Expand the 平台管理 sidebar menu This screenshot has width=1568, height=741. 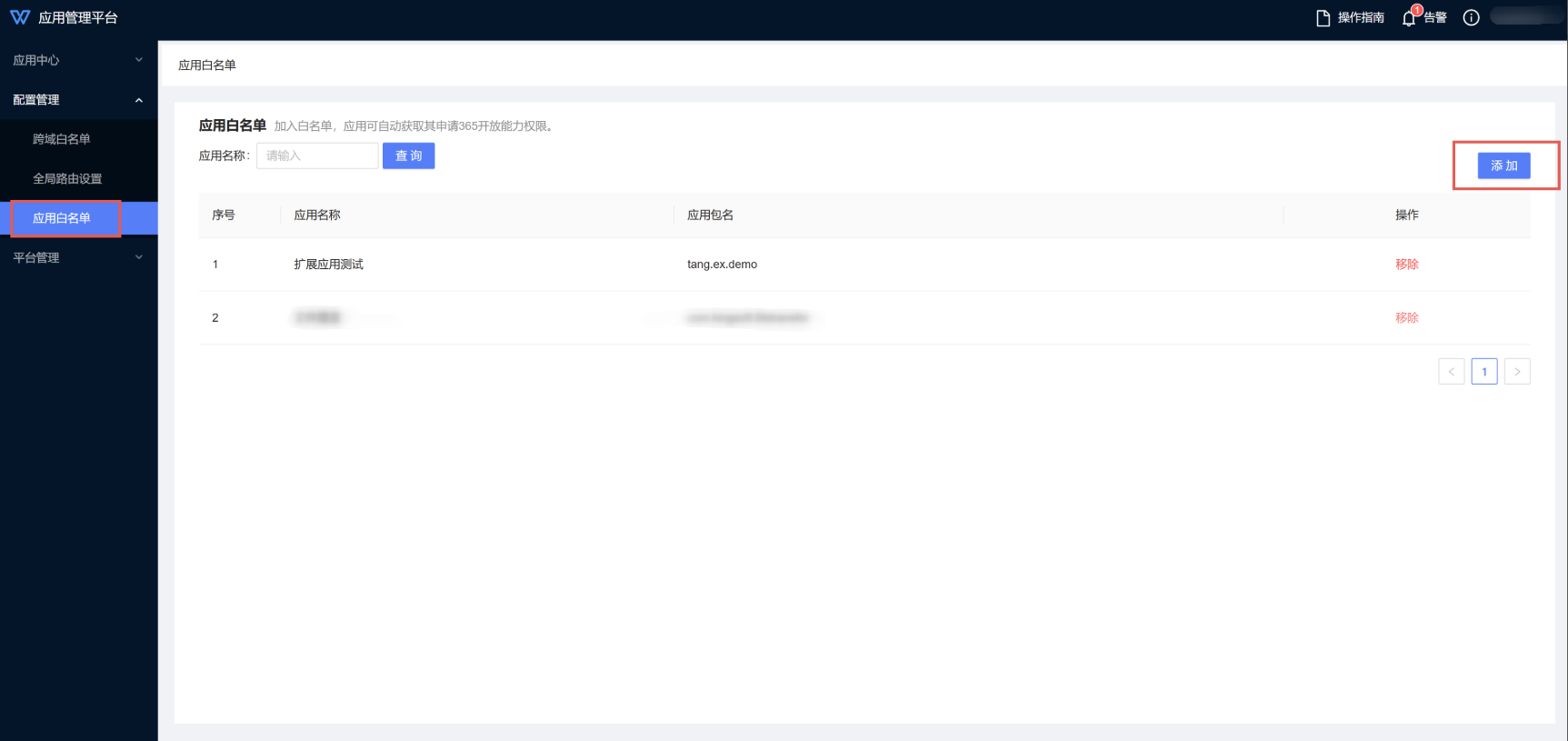78,257
